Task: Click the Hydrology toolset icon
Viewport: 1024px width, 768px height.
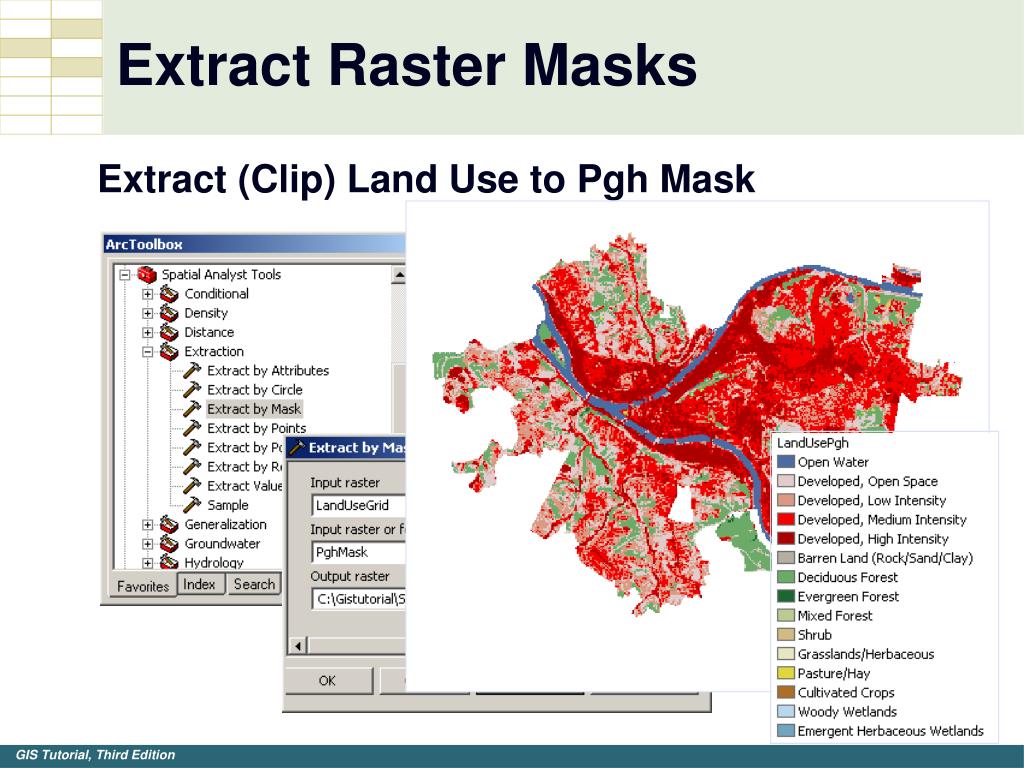Action: [169, 562]
